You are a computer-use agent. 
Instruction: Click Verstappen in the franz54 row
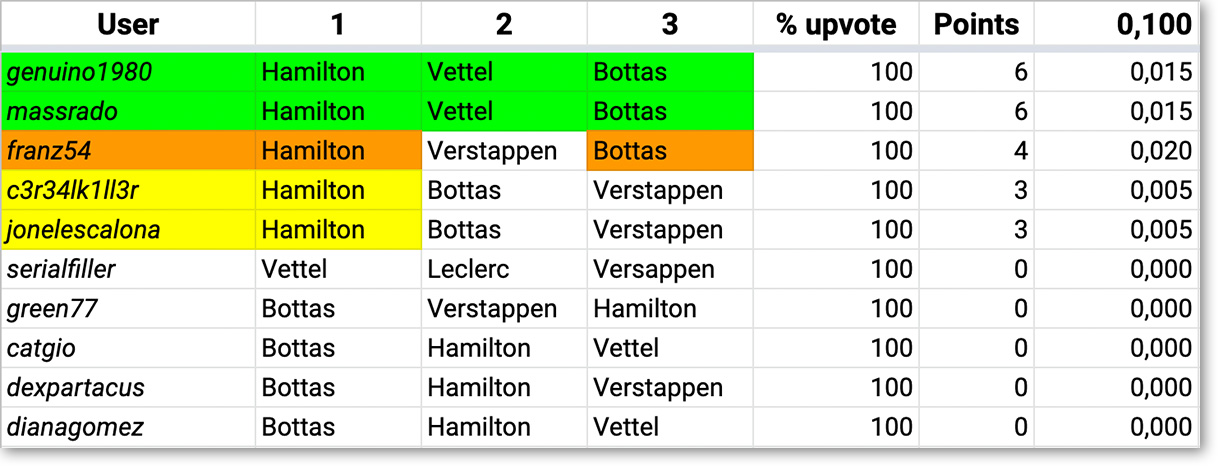(x=504, y=151)
